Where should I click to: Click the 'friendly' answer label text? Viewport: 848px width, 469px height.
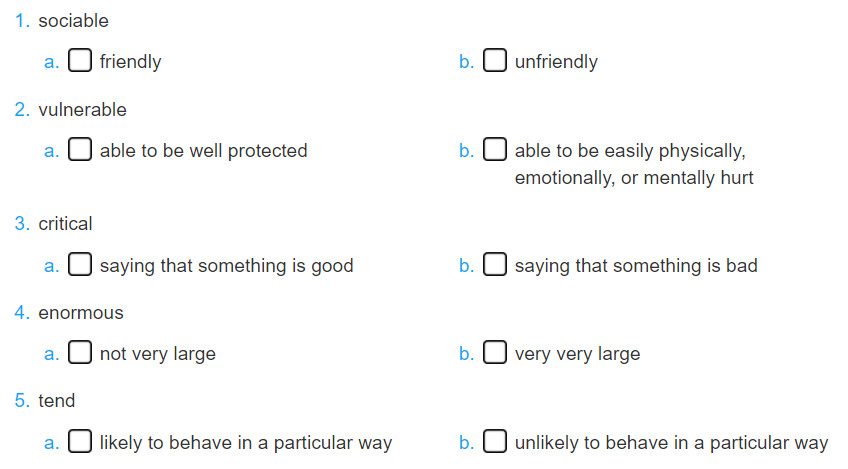point(130,62)
